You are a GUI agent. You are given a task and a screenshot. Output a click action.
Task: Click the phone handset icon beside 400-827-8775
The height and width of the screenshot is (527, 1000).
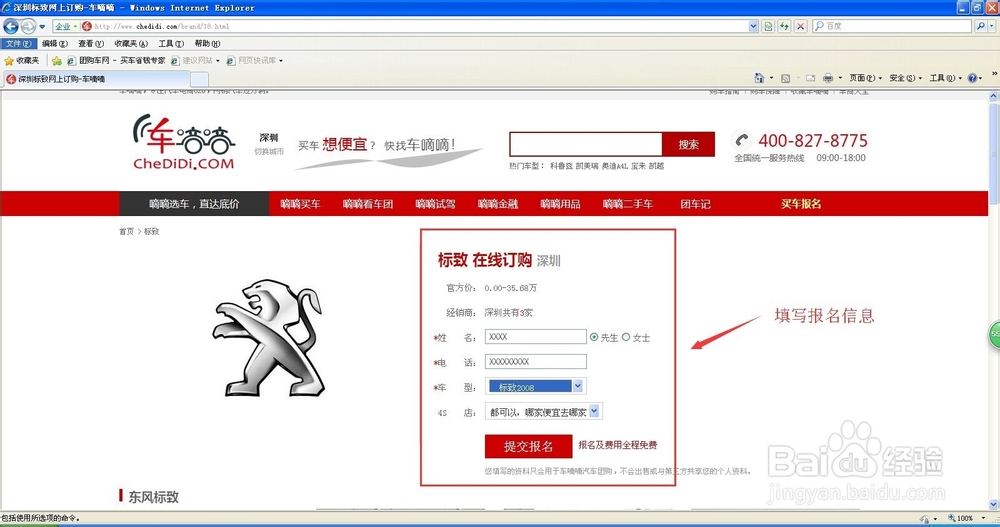pos(741,140)
